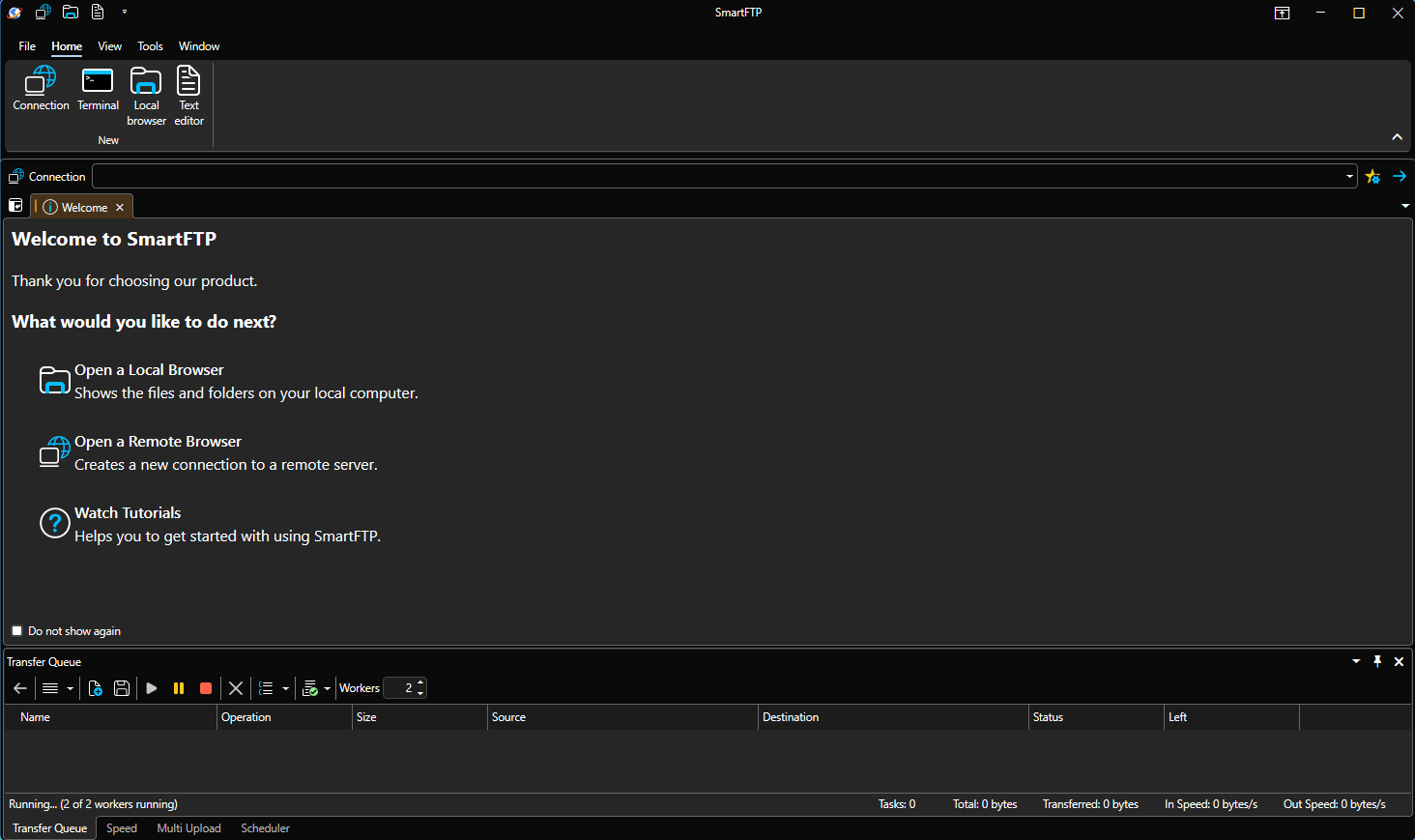The image size is (1415, 840).
Task: Sort by the Status column header
Action: 1096,717
